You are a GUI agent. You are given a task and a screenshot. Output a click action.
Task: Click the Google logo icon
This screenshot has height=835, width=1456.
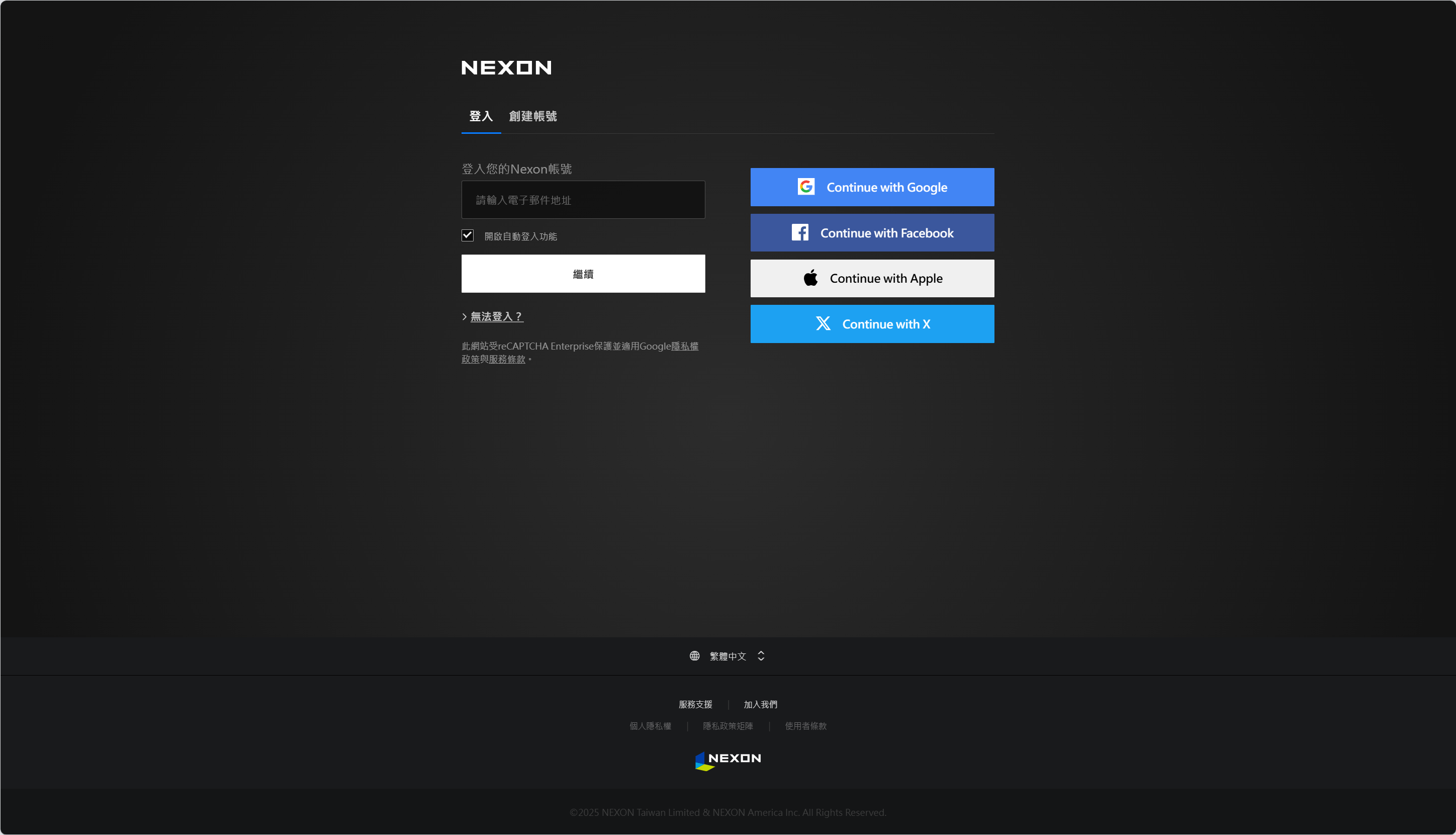click(806, 187)
